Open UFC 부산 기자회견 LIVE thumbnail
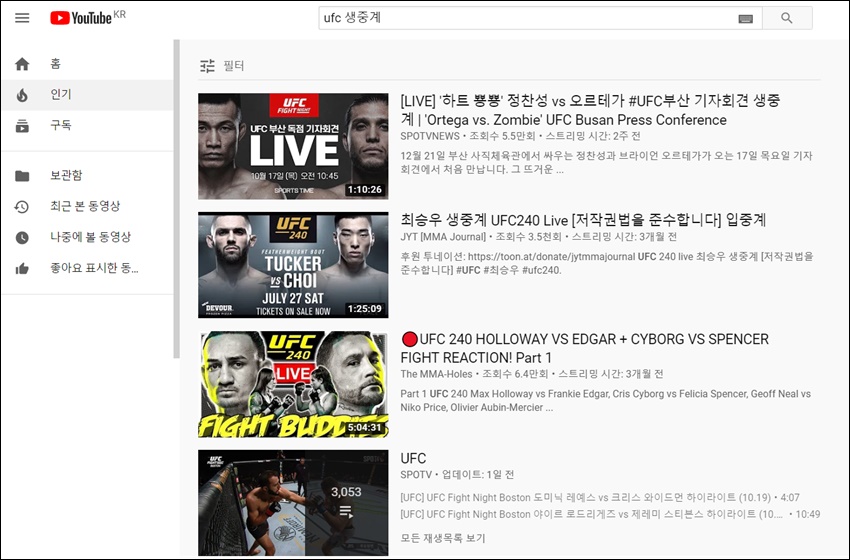 (293, 146)
